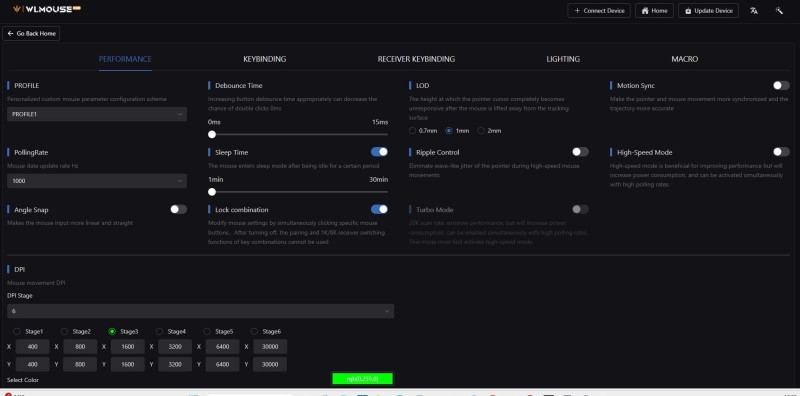
Task: Click Stage5 Y DPI field 6400
Action: point(222,365)
